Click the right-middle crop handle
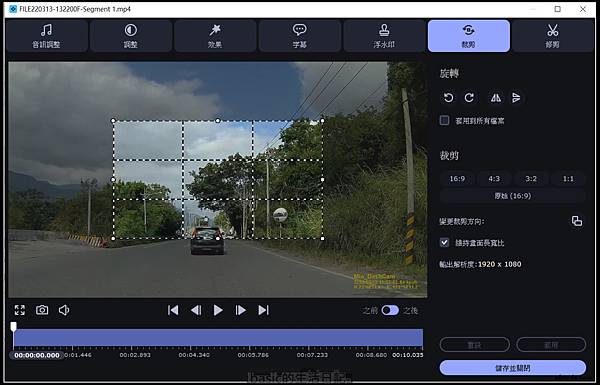Screen dimensions: 600x385 322,179
